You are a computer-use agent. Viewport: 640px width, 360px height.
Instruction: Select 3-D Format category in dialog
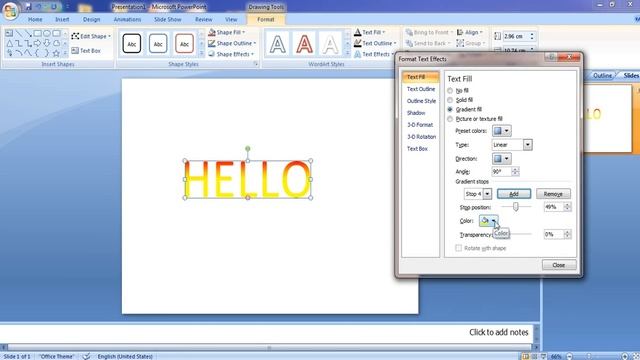point(420,125)
